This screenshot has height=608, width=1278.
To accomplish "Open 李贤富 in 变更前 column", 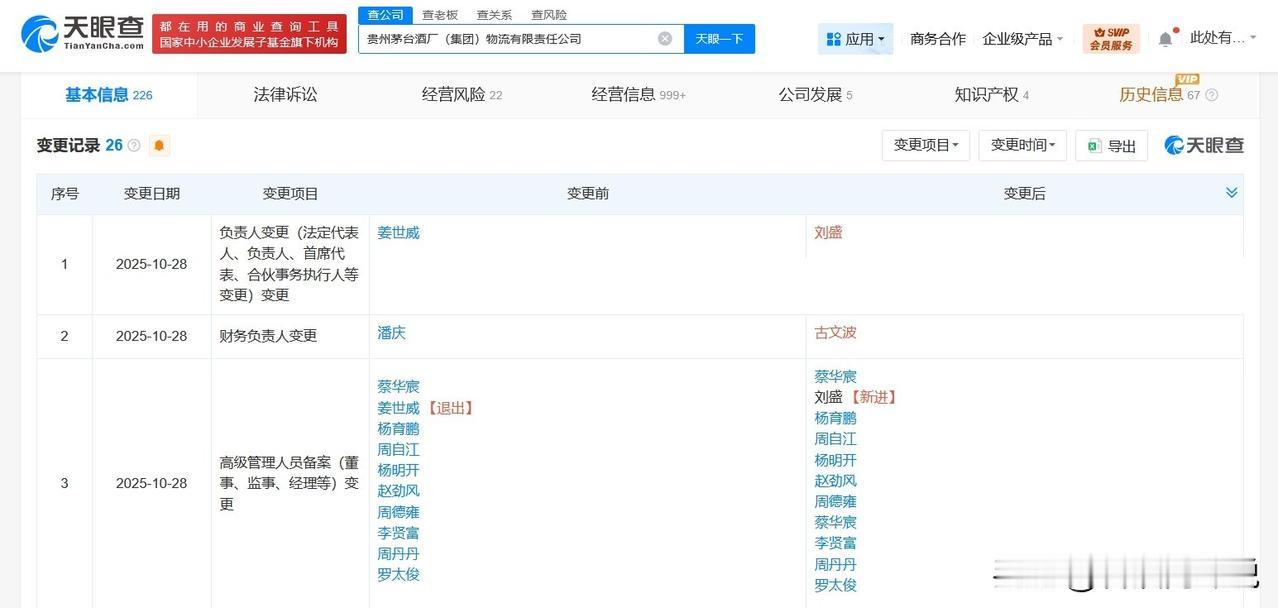I will 398,533.
